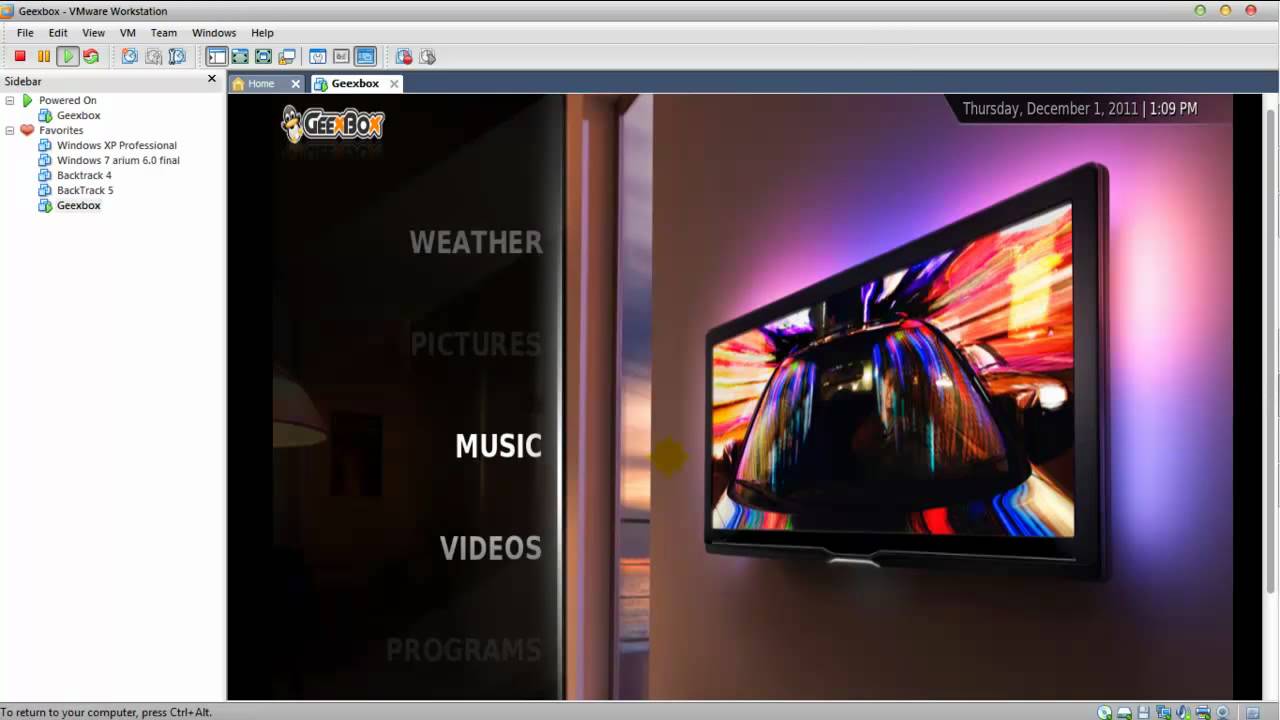Reset the virtual machine via the reset icon
Viewport: 1280px width, 720px height.
[91, 57]
